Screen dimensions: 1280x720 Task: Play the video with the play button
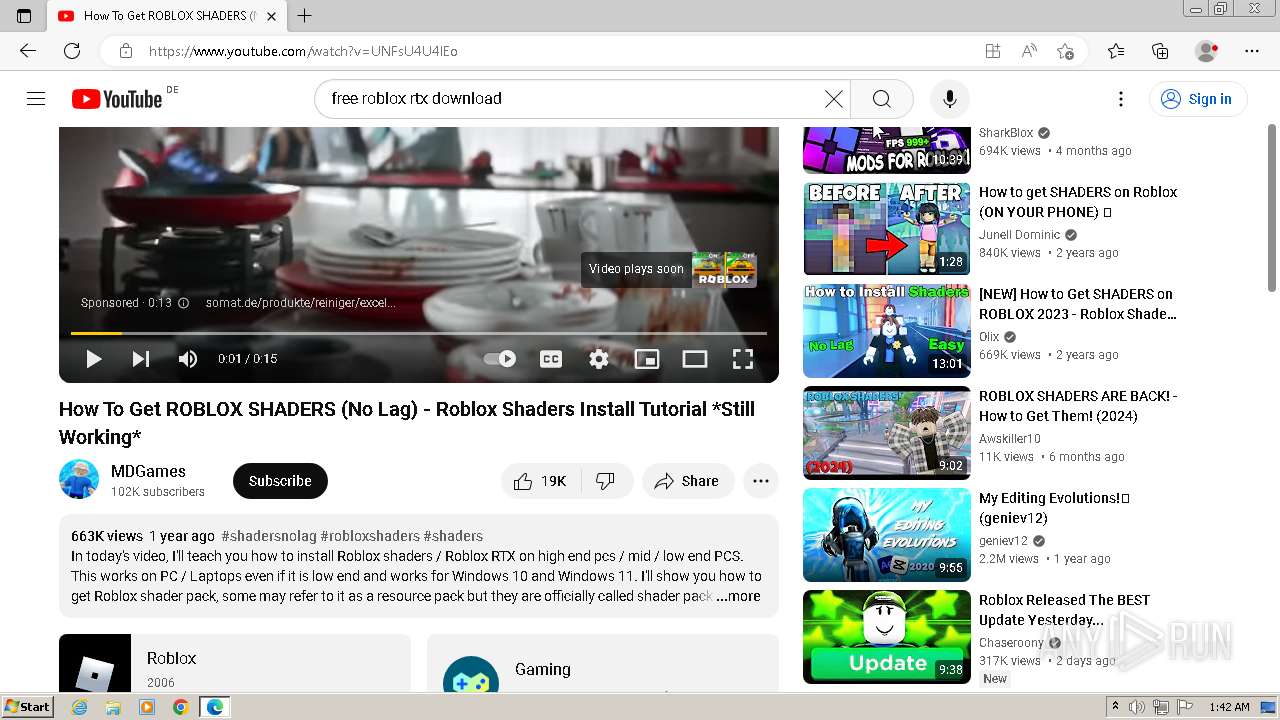[x=94, y=359]
